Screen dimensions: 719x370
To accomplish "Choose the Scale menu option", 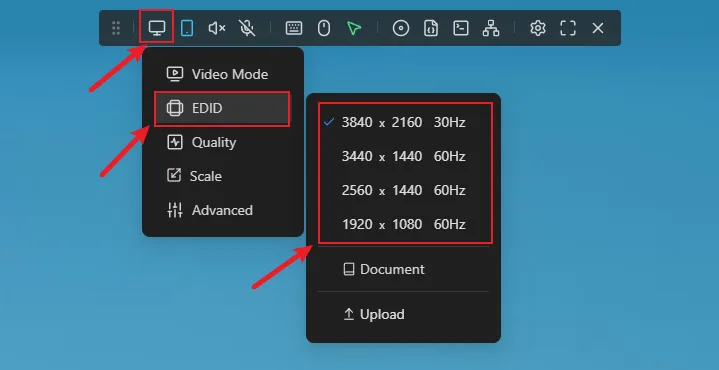I will click(223, 176).
